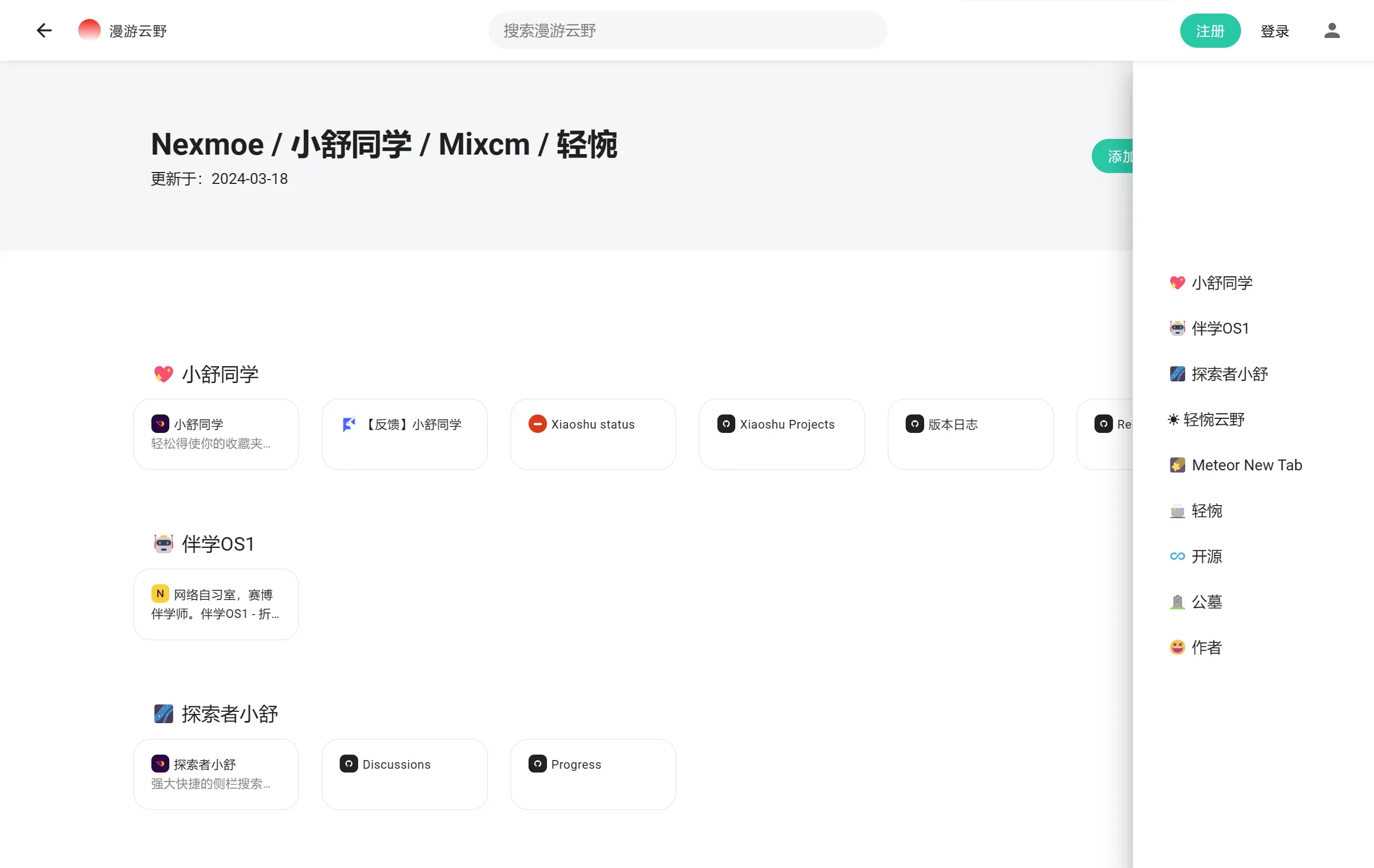
Task: Click the sun icon beside 轻惋云野 sidebar entry
Action: [1174, 419]
